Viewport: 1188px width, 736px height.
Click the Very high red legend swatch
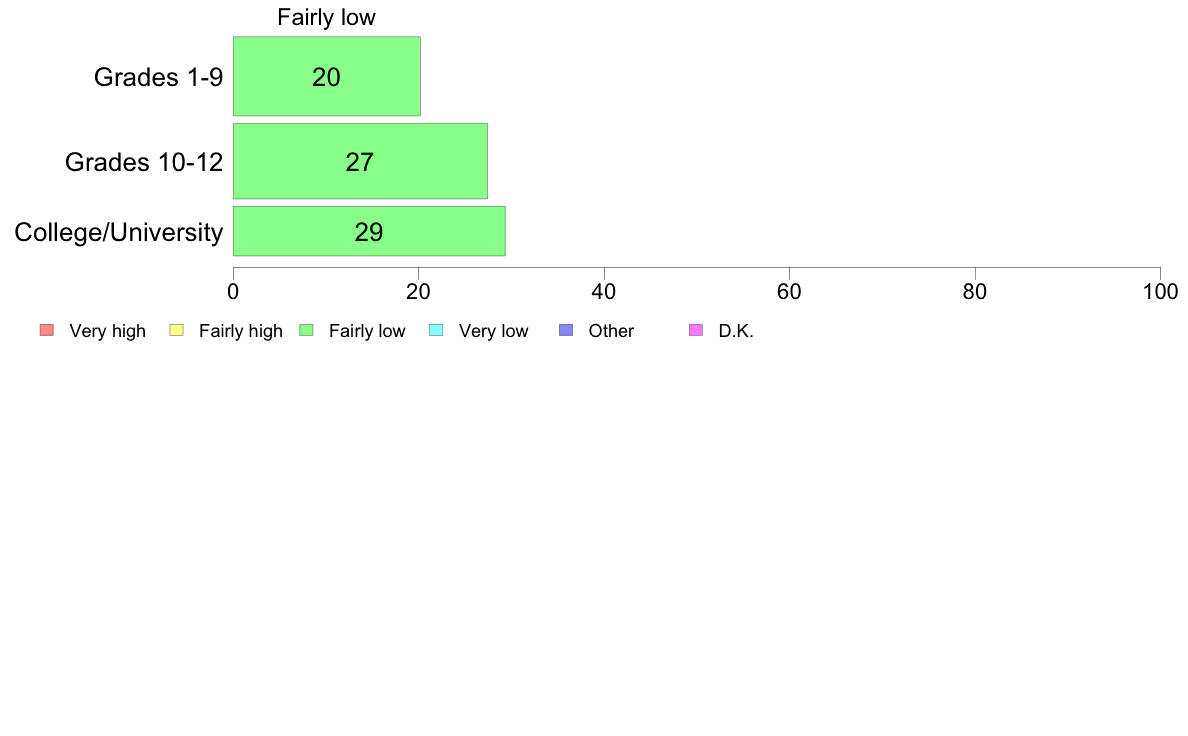[x=47, y=330]
